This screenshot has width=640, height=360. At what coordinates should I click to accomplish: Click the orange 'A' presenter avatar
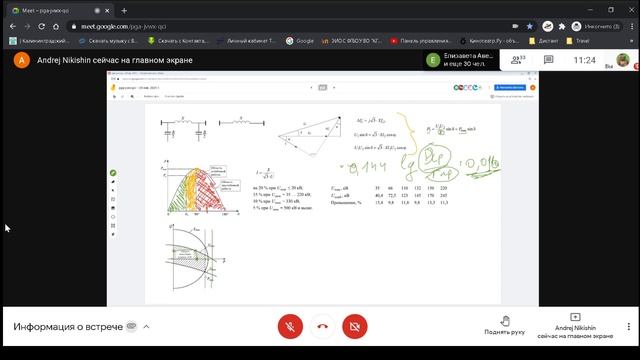point(22,60)
